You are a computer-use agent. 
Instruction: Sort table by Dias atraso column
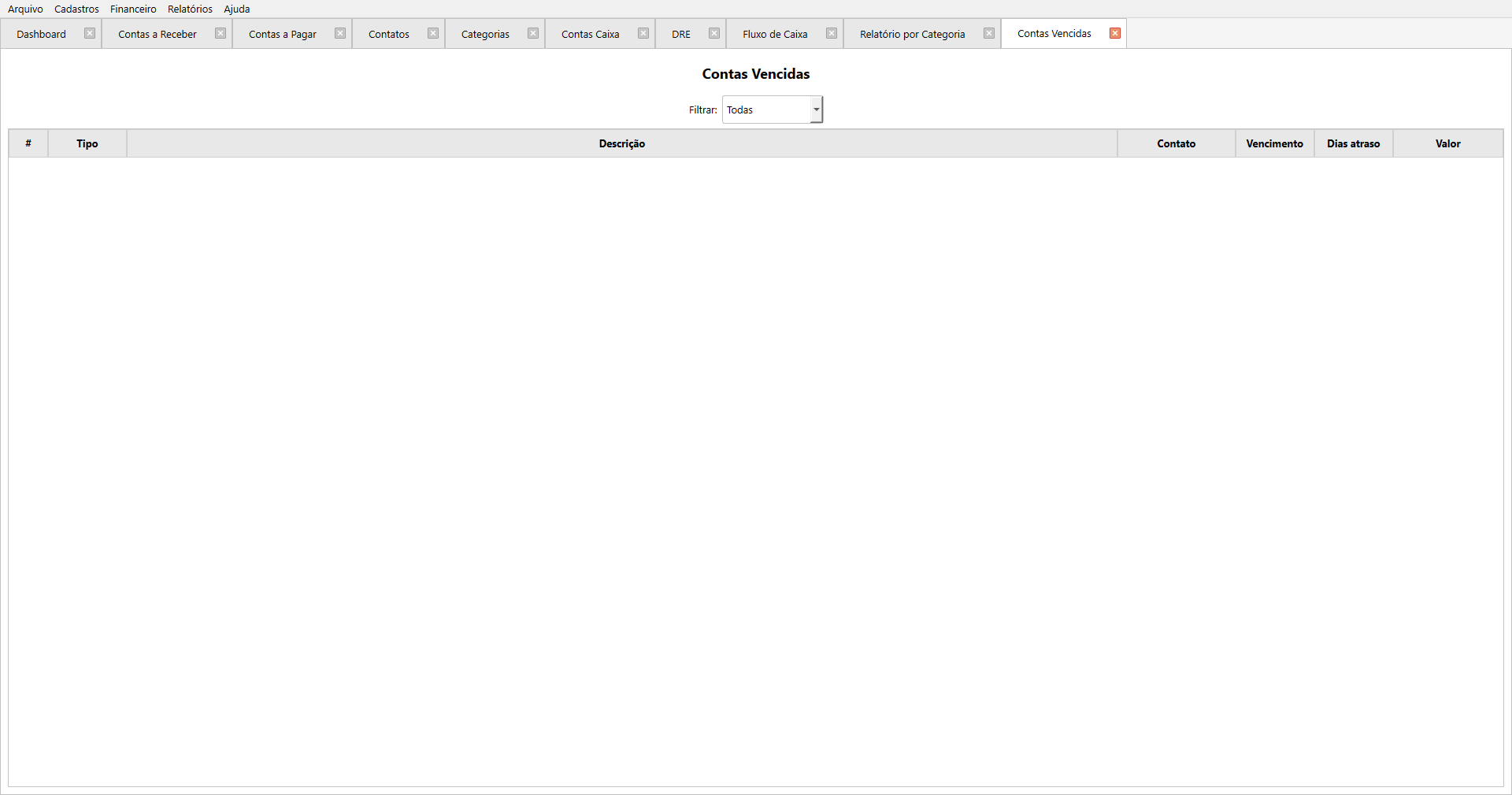(1353, 144)
